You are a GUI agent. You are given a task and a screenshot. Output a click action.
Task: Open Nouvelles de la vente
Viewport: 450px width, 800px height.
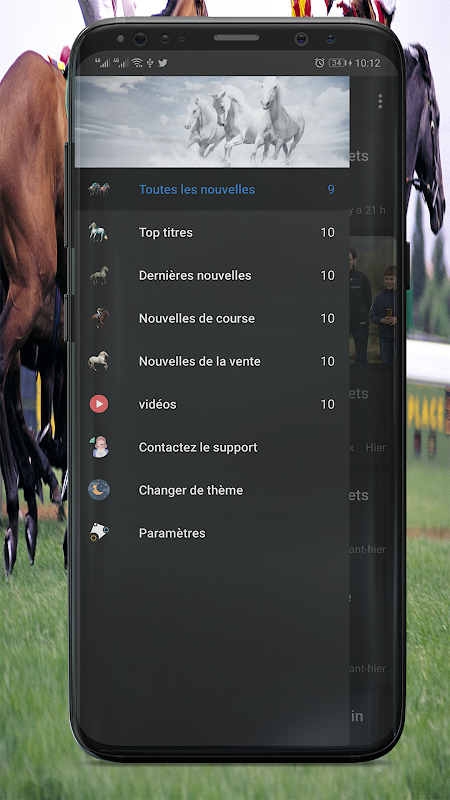click(x=212, y=361)
